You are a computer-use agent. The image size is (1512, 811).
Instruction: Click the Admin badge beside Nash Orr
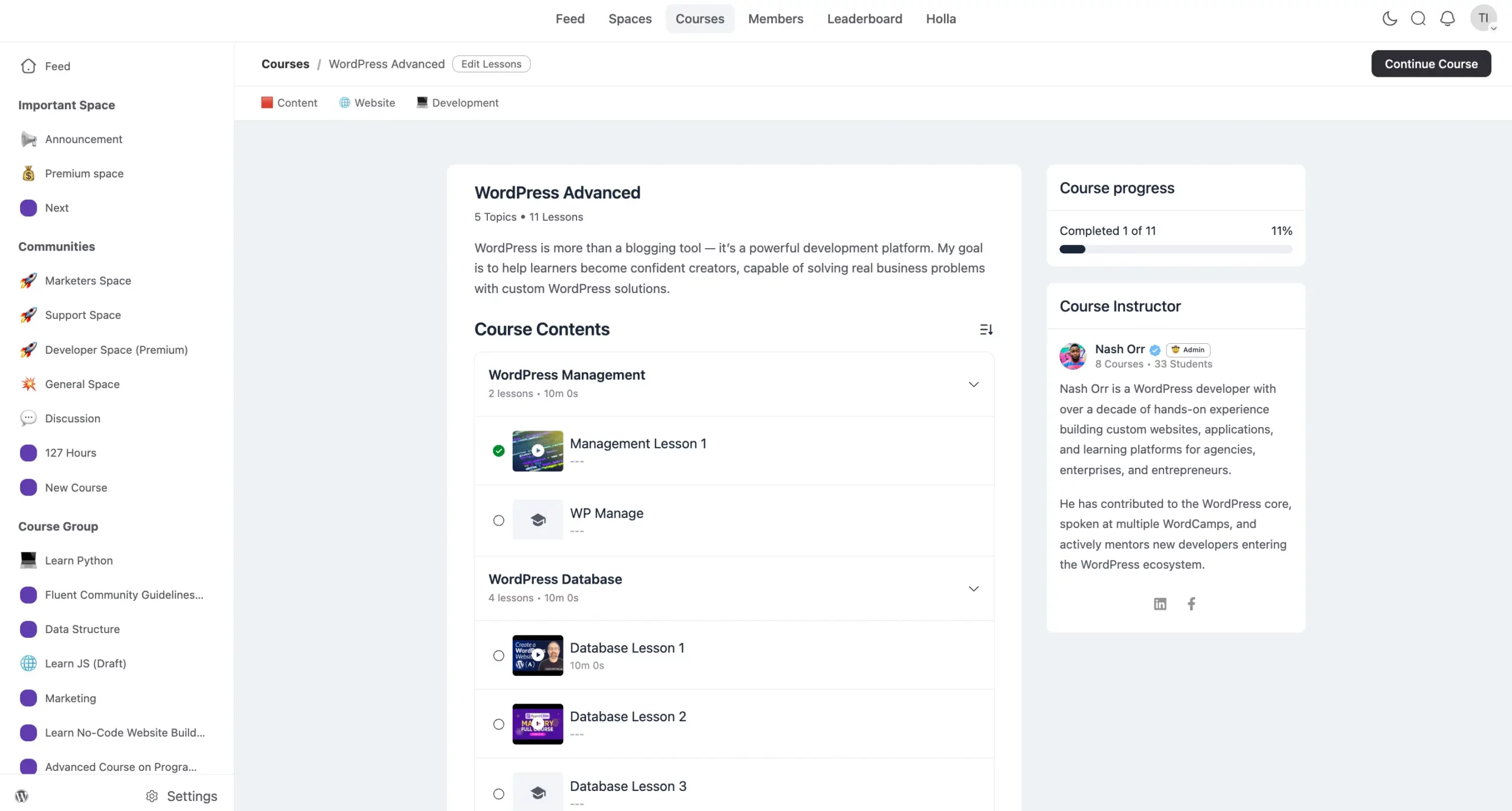1188,350
